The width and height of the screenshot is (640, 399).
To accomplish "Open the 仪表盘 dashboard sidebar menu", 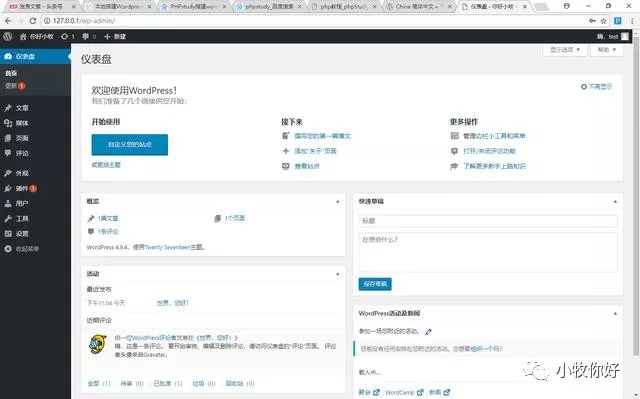I will coord(35,56).
